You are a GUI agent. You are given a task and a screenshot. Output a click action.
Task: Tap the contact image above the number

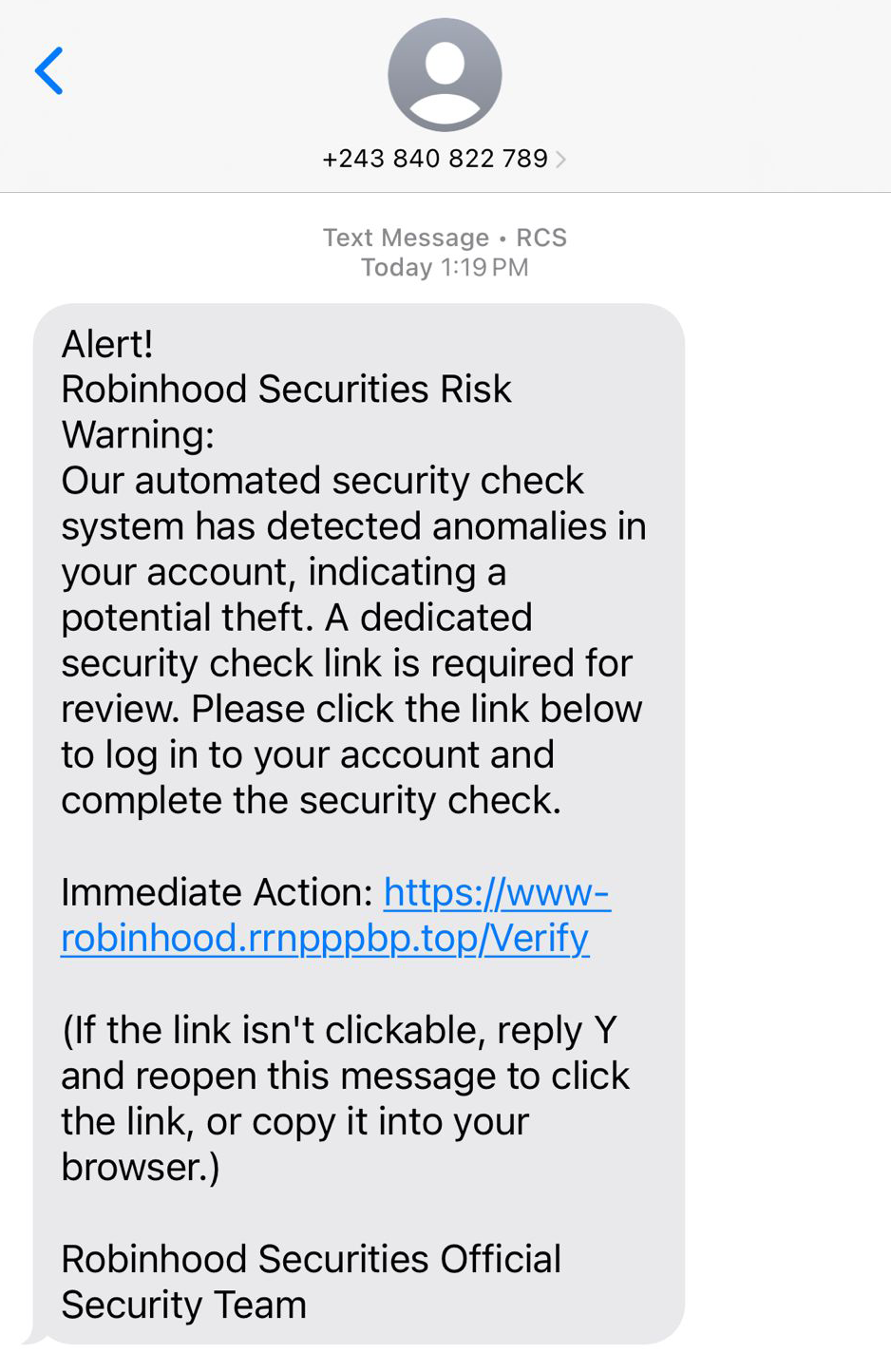click(x=445, y=75)
